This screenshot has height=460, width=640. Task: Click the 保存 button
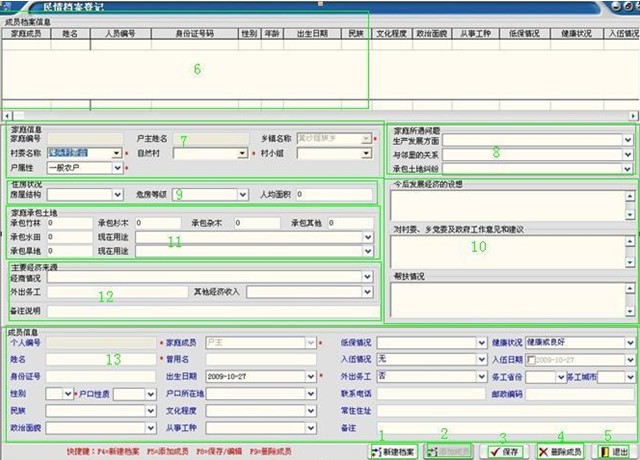pyautogui.click(x=504, y=451)
